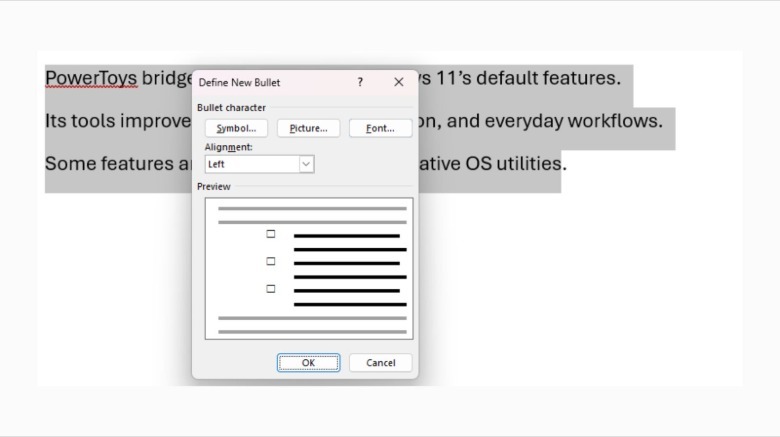
Task: Confirm the new bullet with OK
Action: click(308, 363)
